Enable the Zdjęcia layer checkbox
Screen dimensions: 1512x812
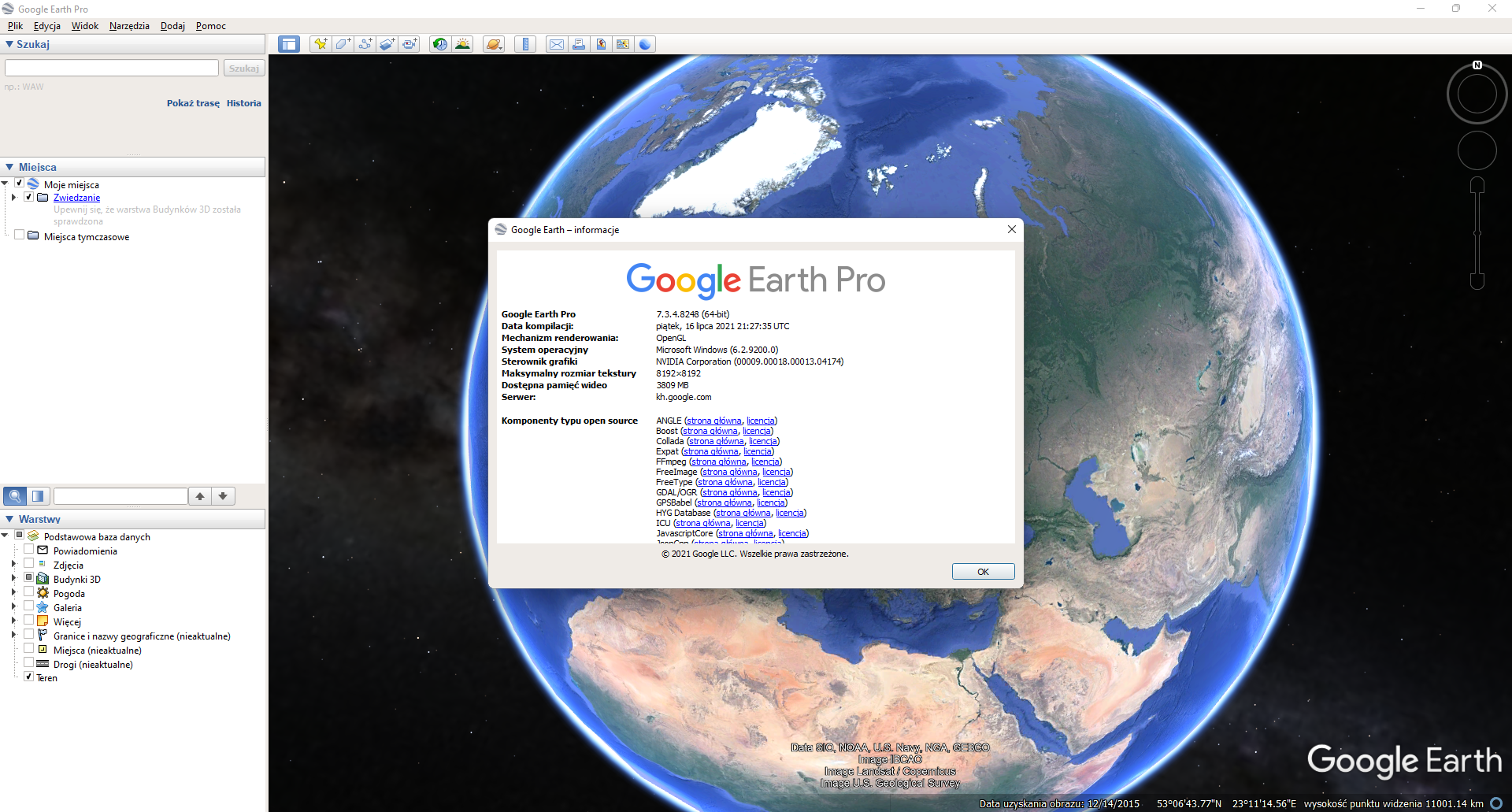point(28,564)
